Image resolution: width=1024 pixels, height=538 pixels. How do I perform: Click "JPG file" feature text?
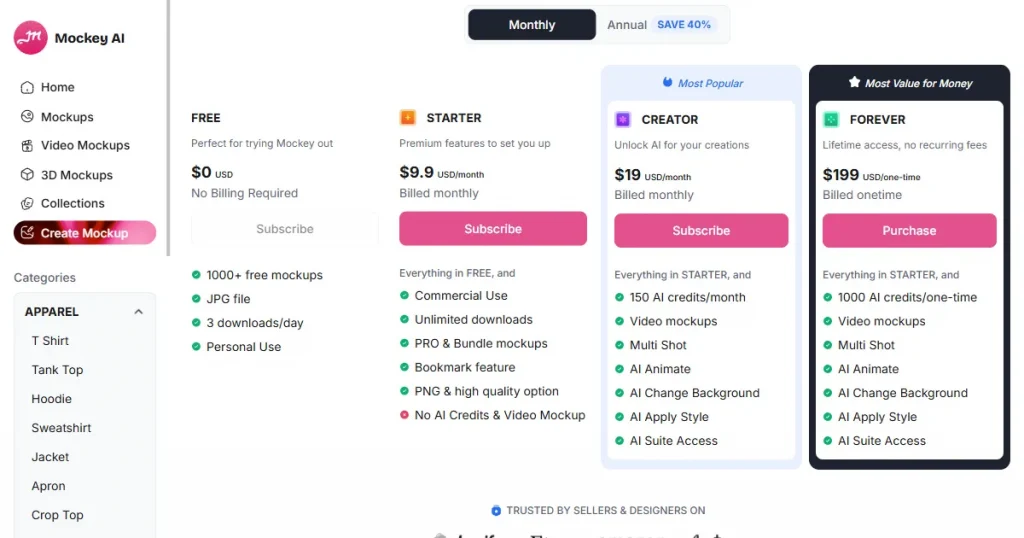[x=228, y=299]
